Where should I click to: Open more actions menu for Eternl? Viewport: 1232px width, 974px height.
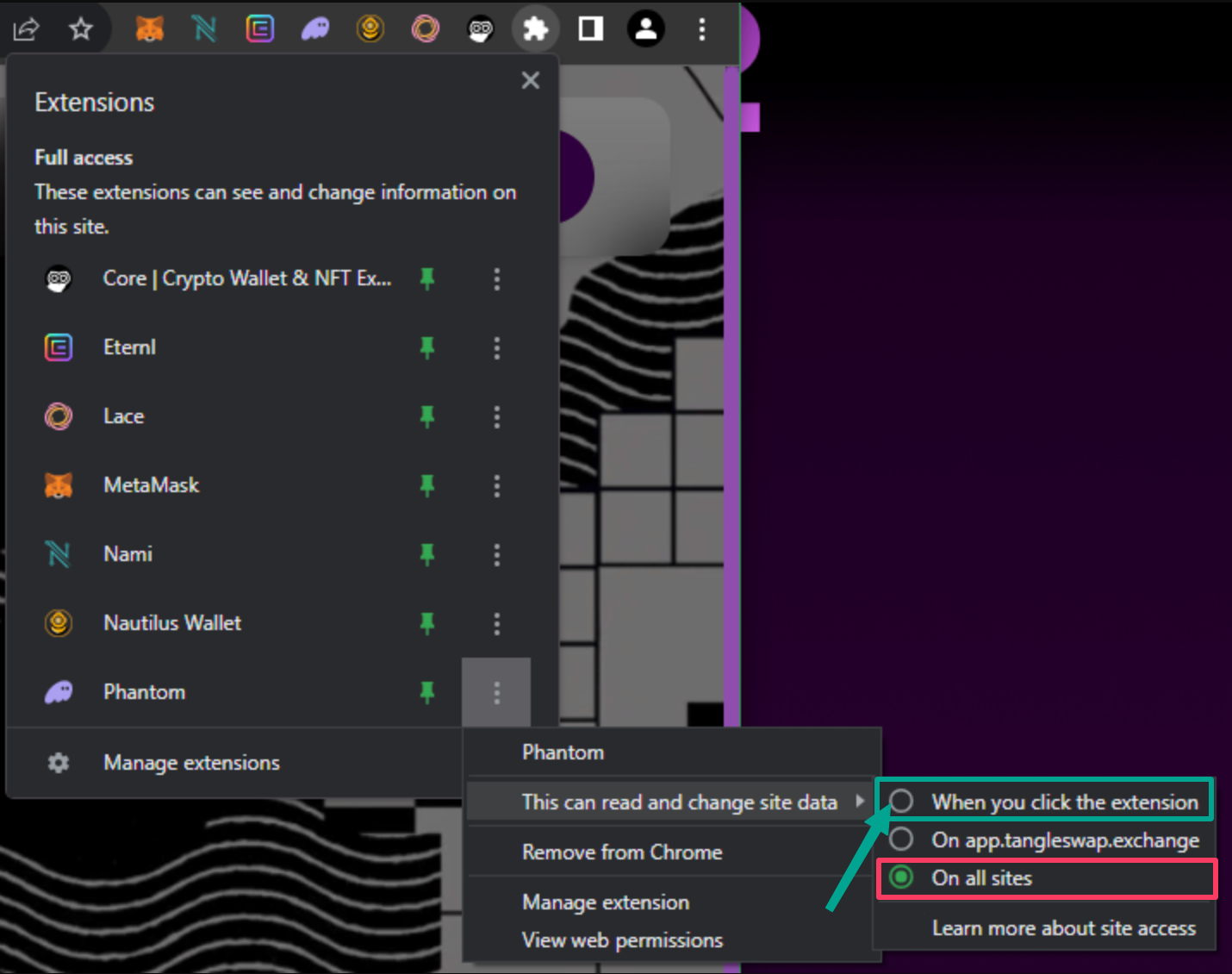click(496, 347)
